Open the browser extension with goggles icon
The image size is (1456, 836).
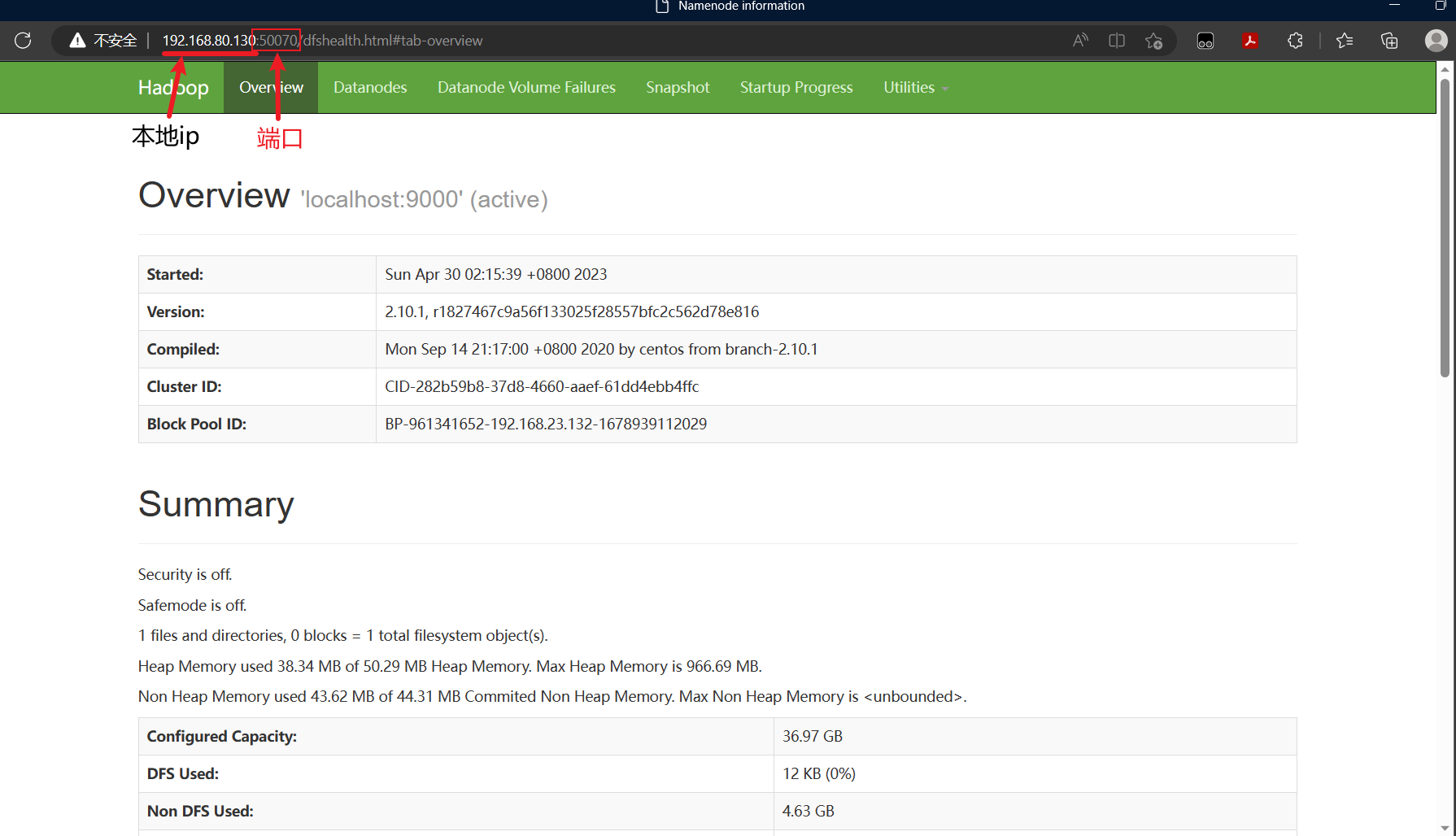[1205, 41]
